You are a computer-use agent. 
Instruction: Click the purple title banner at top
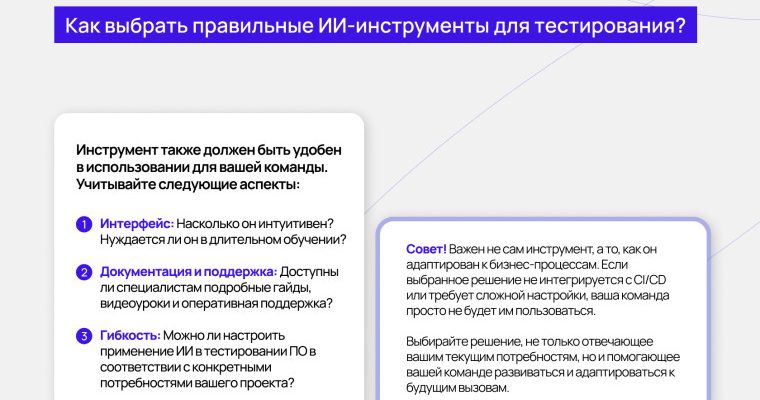(376, 25)
